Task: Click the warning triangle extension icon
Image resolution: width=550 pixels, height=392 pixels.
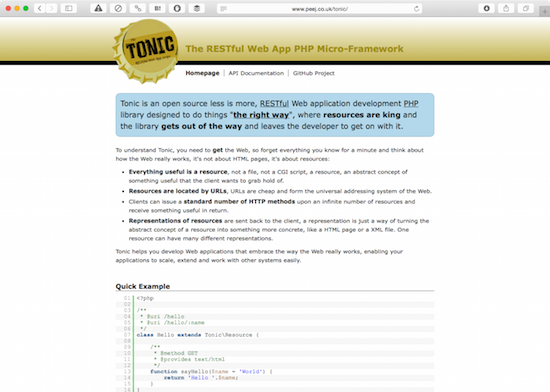Action: 99,8
